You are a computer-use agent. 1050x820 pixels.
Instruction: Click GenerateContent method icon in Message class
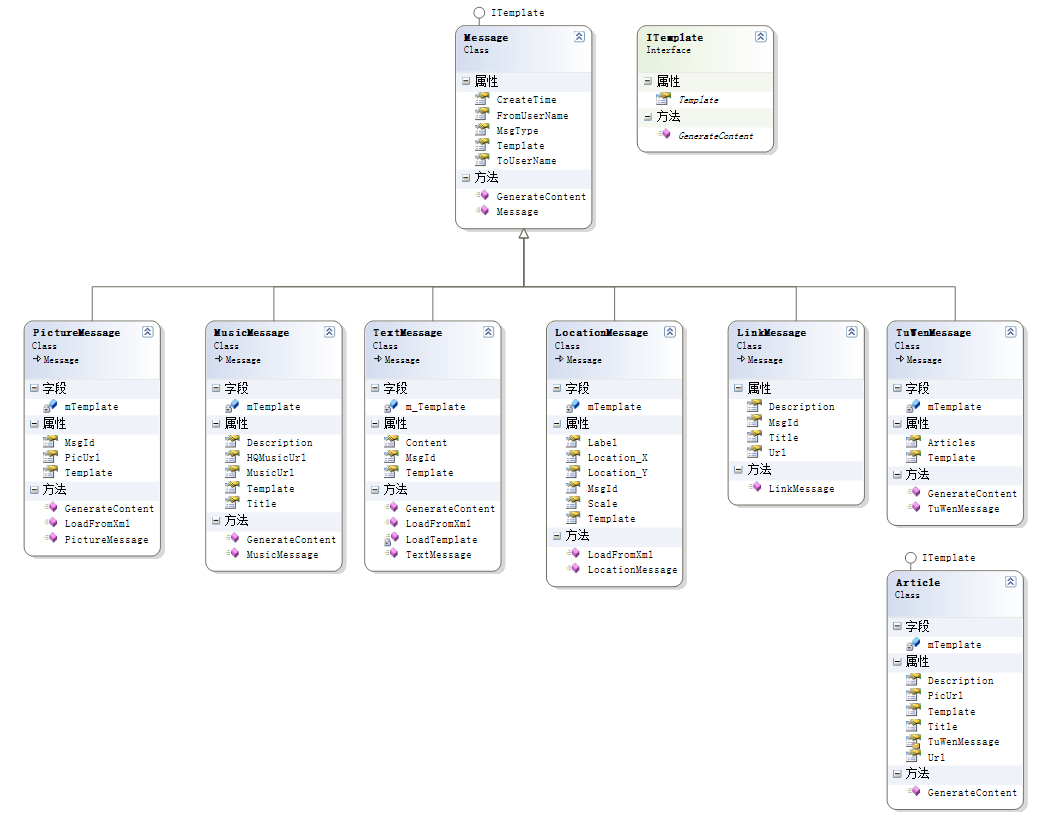[483, 195]
